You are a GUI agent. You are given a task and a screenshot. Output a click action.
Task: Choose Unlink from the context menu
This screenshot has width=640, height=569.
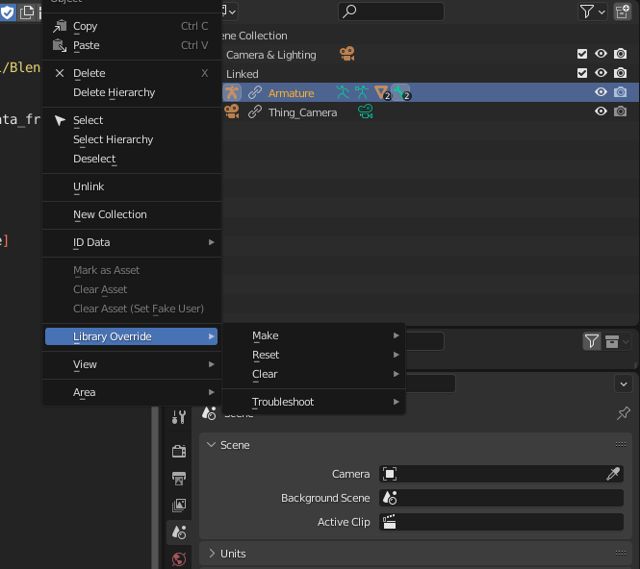click(132, 187)
